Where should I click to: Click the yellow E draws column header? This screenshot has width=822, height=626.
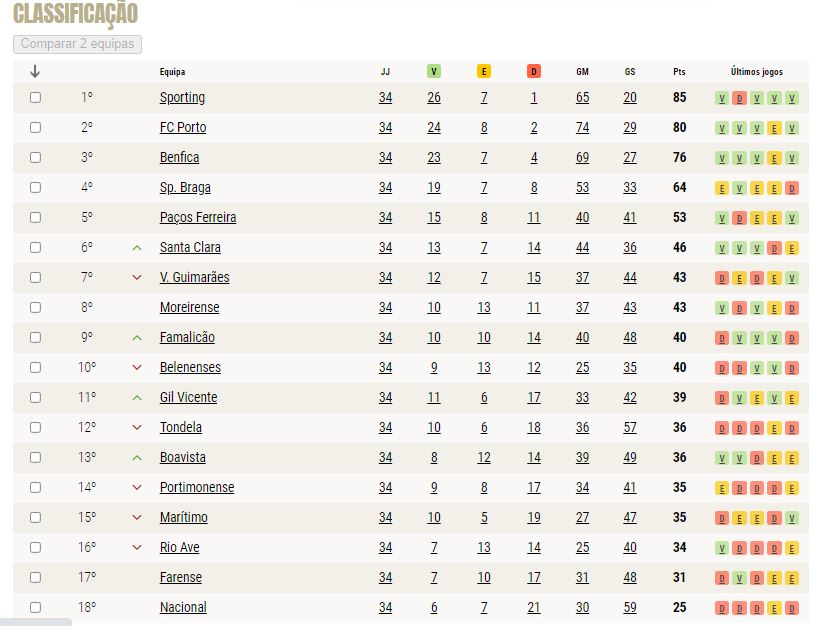pyautogui.click(x=484, y=71)
